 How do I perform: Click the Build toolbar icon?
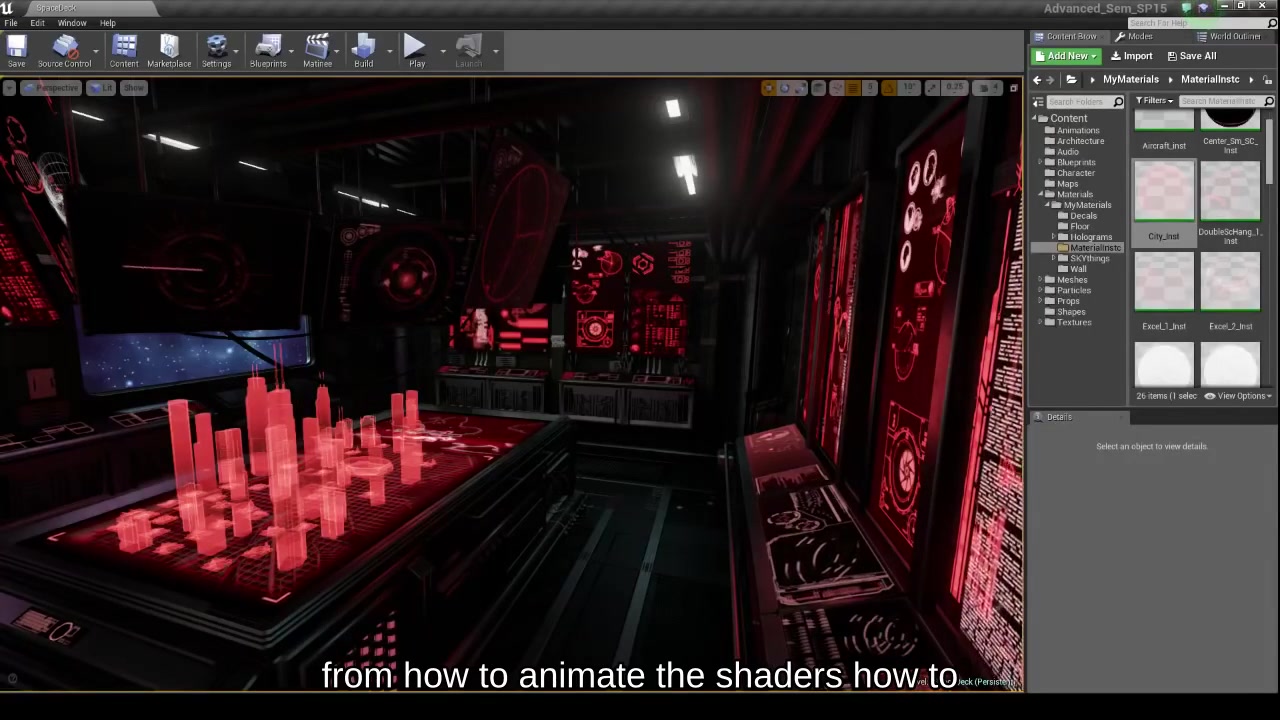(364, 51)
